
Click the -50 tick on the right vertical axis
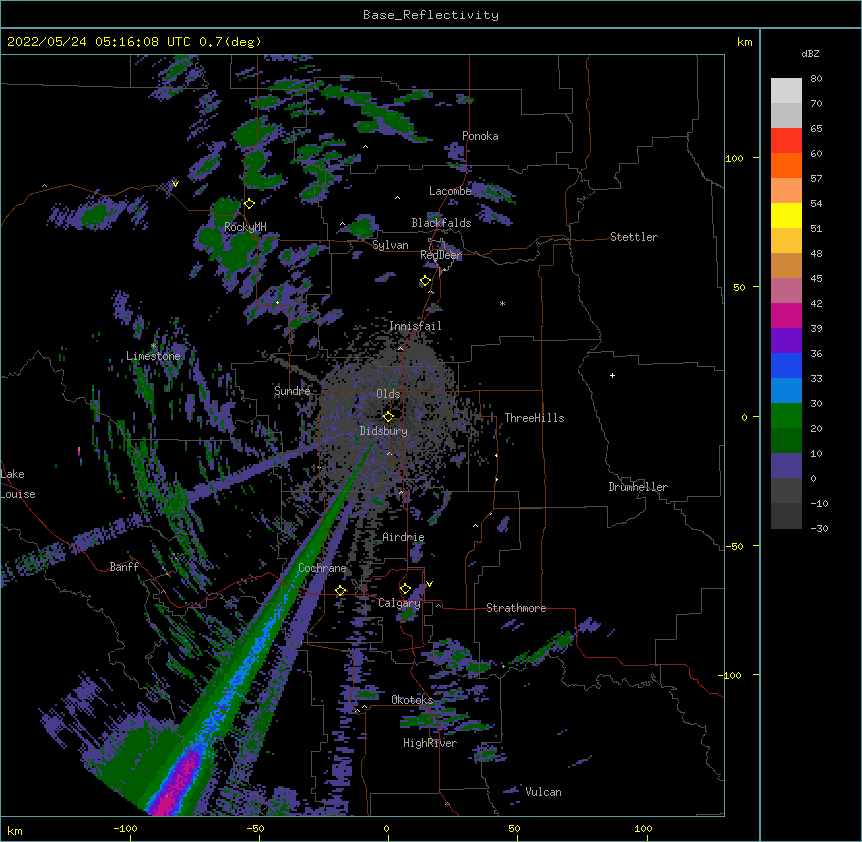[x=734, y=546]
